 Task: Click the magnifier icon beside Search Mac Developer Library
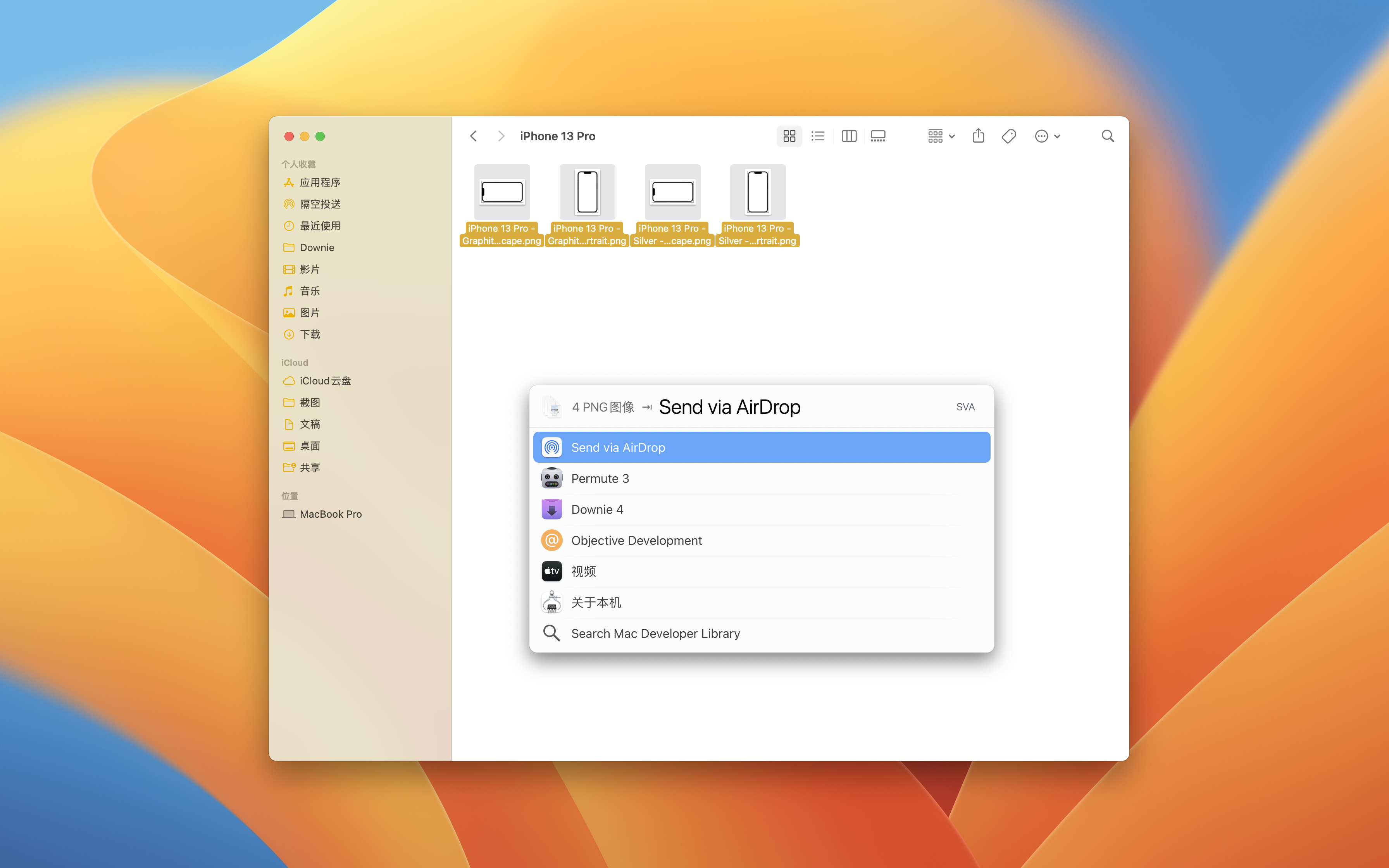pyautogui.click(x=551, y=633)
